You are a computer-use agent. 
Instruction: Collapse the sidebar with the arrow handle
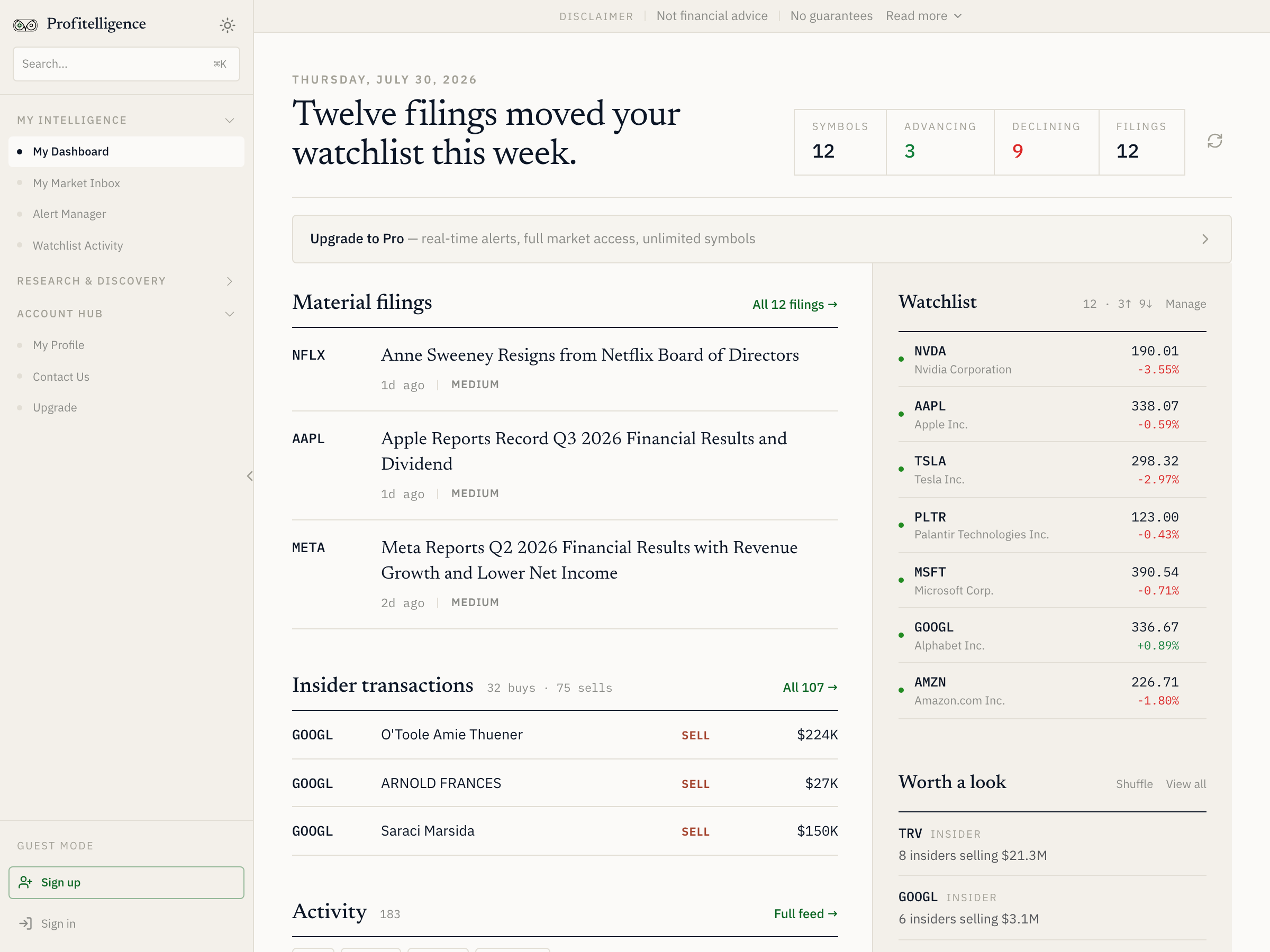250,475
